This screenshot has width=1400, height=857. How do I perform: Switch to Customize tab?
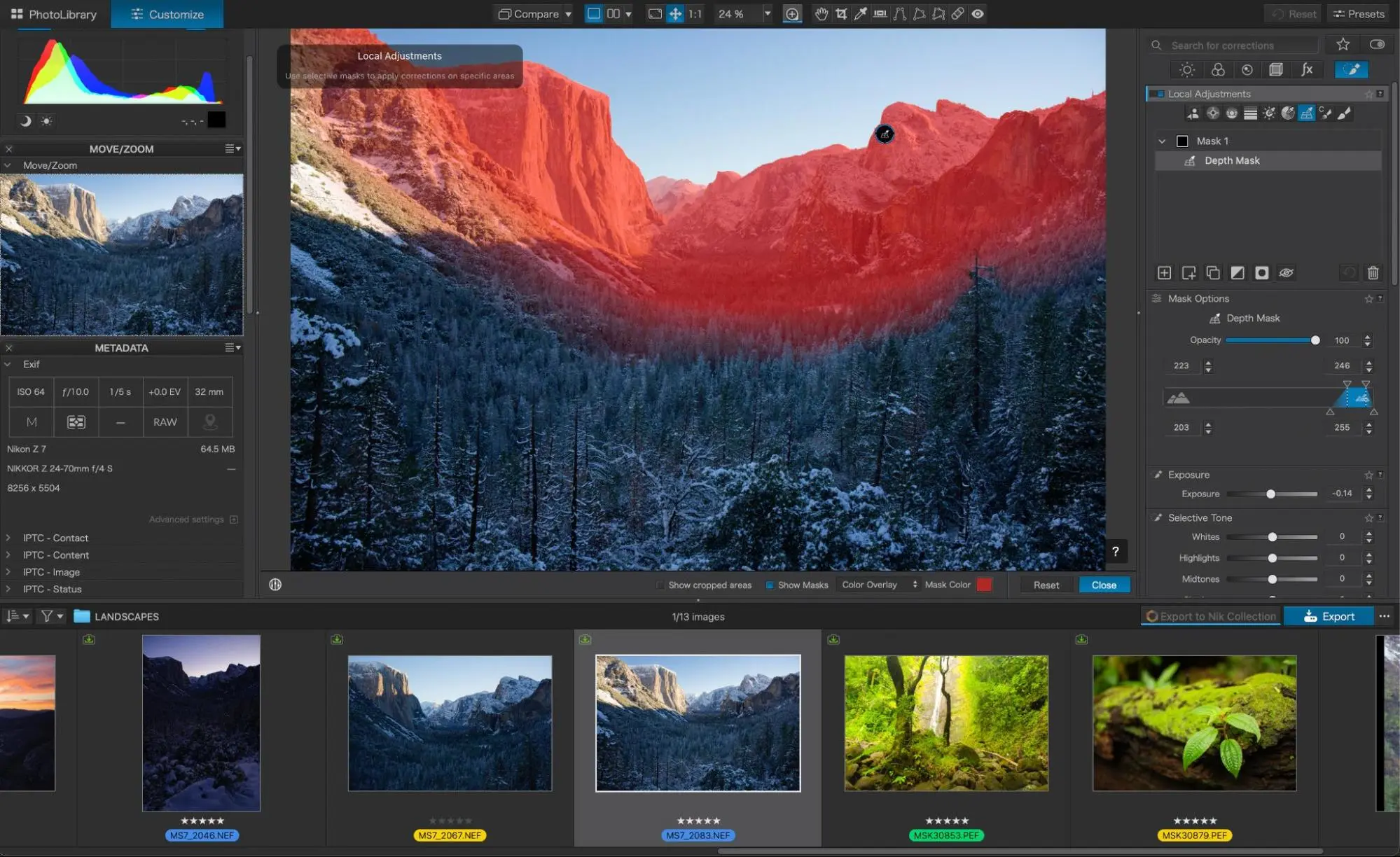167,14
